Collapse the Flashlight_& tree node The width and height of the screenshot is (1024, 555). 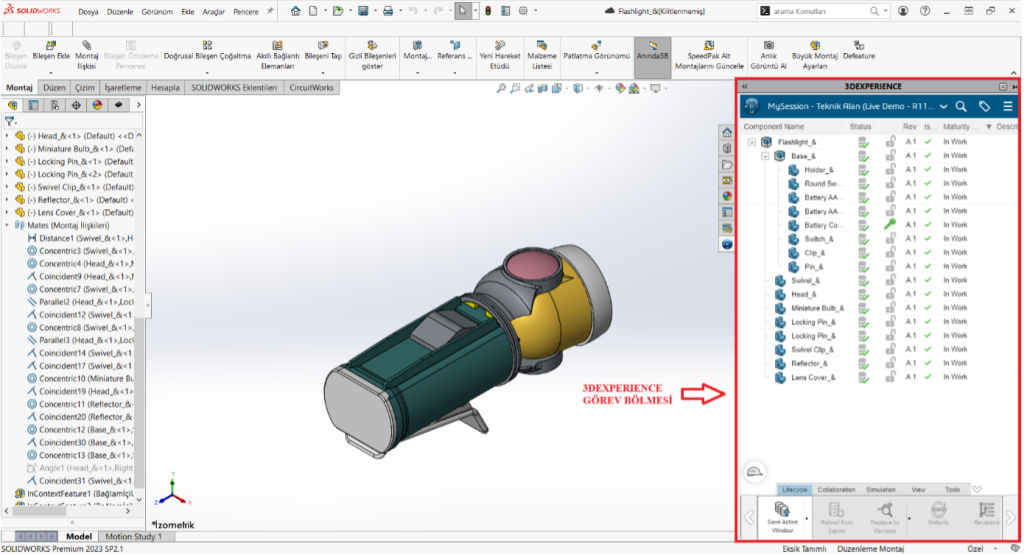[752, 142]
